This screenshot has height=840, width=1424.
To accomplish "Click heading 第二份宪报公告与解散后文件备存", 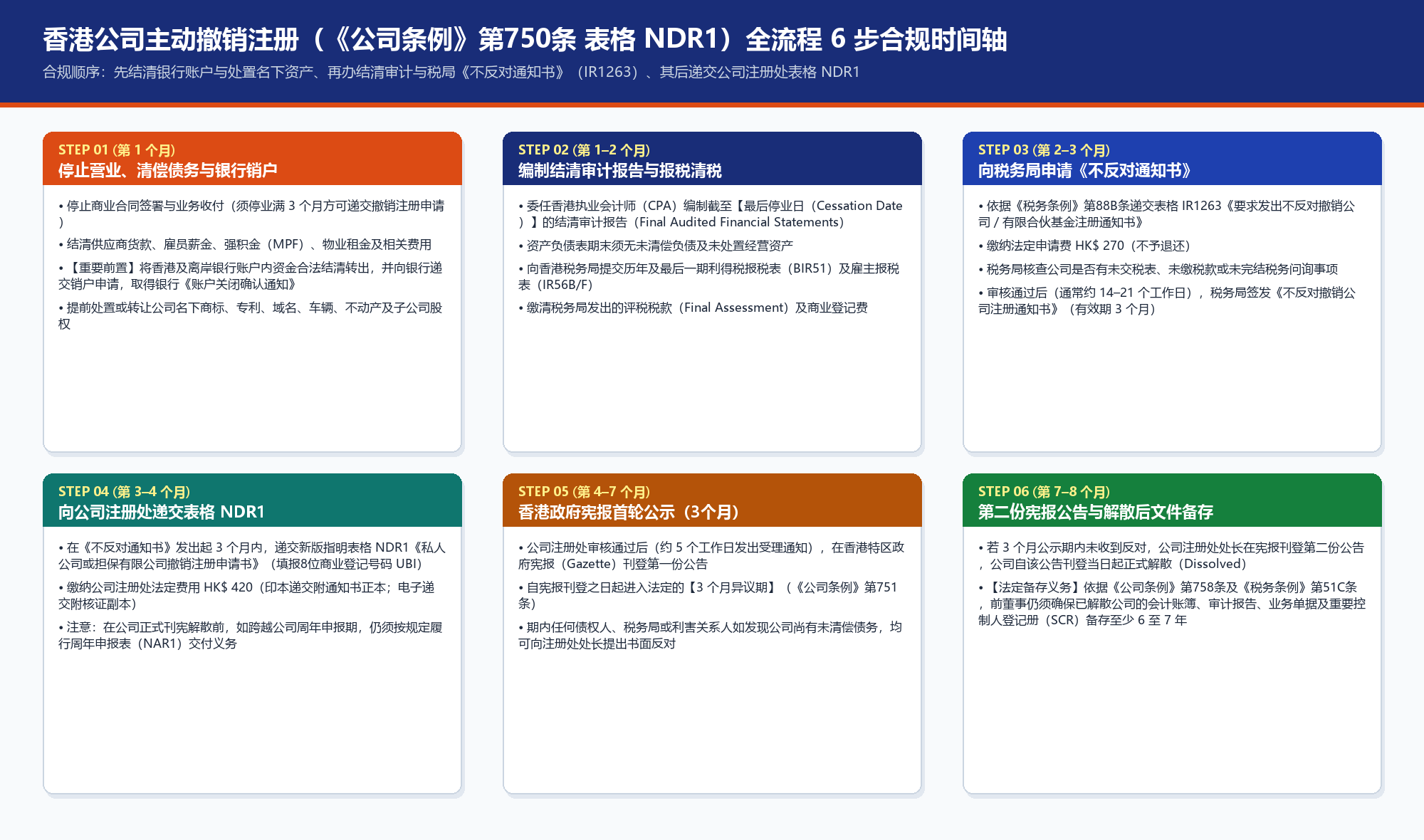I will coord(1096,512).
